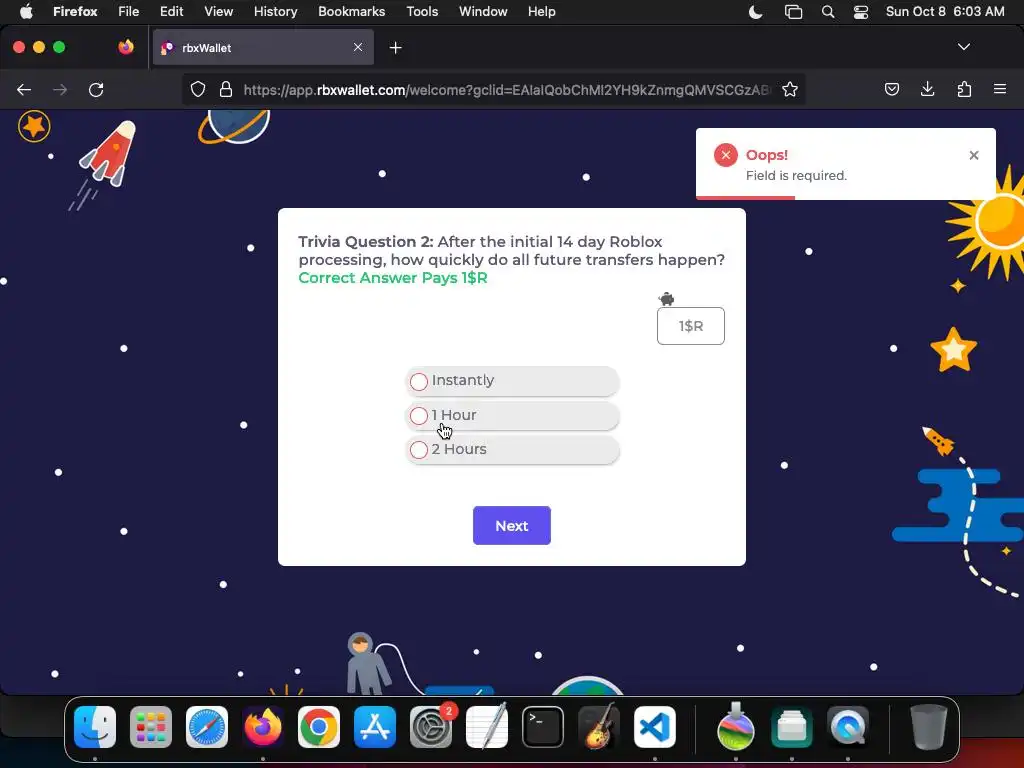Image resolution: width=1024 pixels, height=768 pixels.
Task: Open Firefox hamburger application menu
Action: point(1000,89)
